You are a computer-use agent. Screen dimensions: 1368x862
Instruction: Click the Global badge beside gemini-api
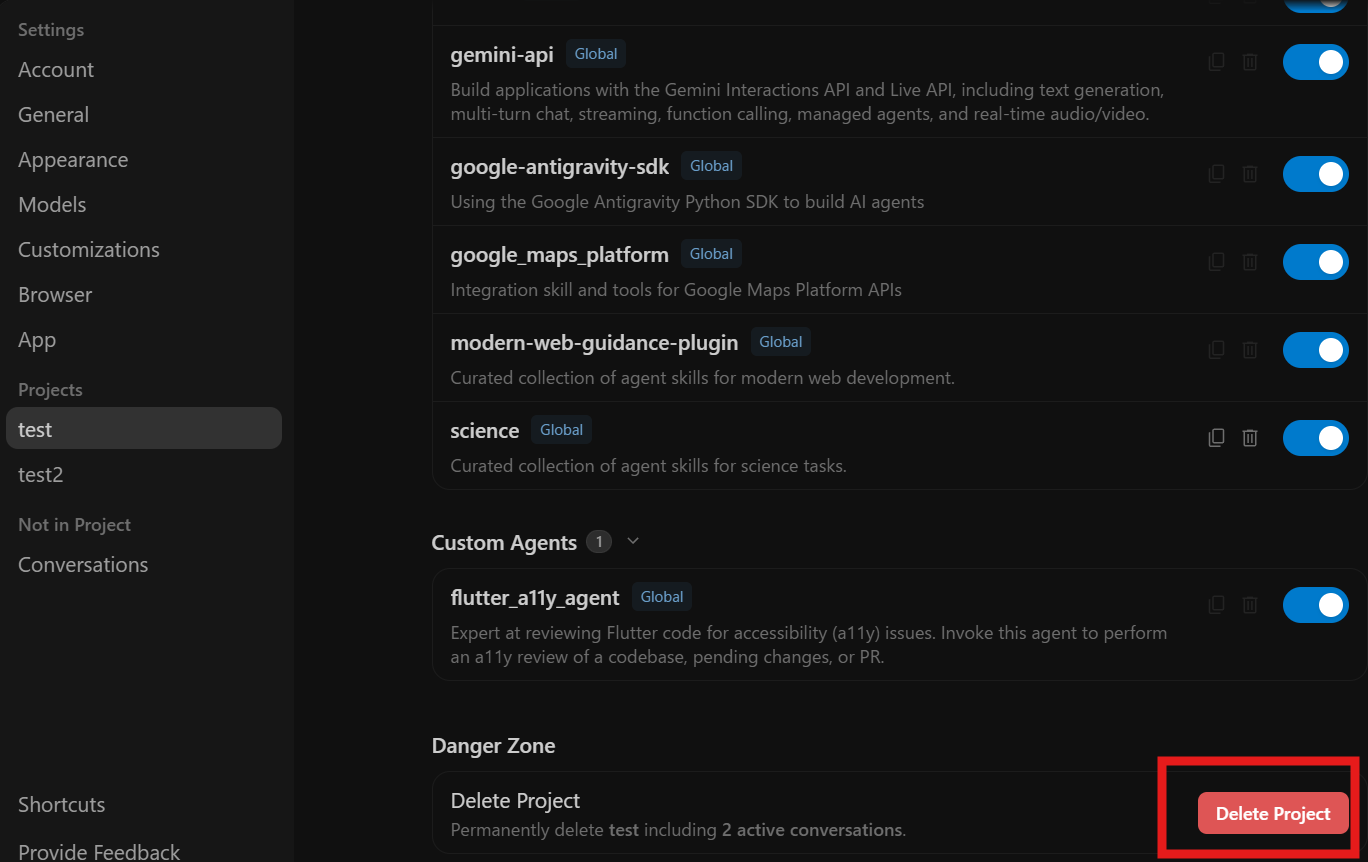pos(596,54)
